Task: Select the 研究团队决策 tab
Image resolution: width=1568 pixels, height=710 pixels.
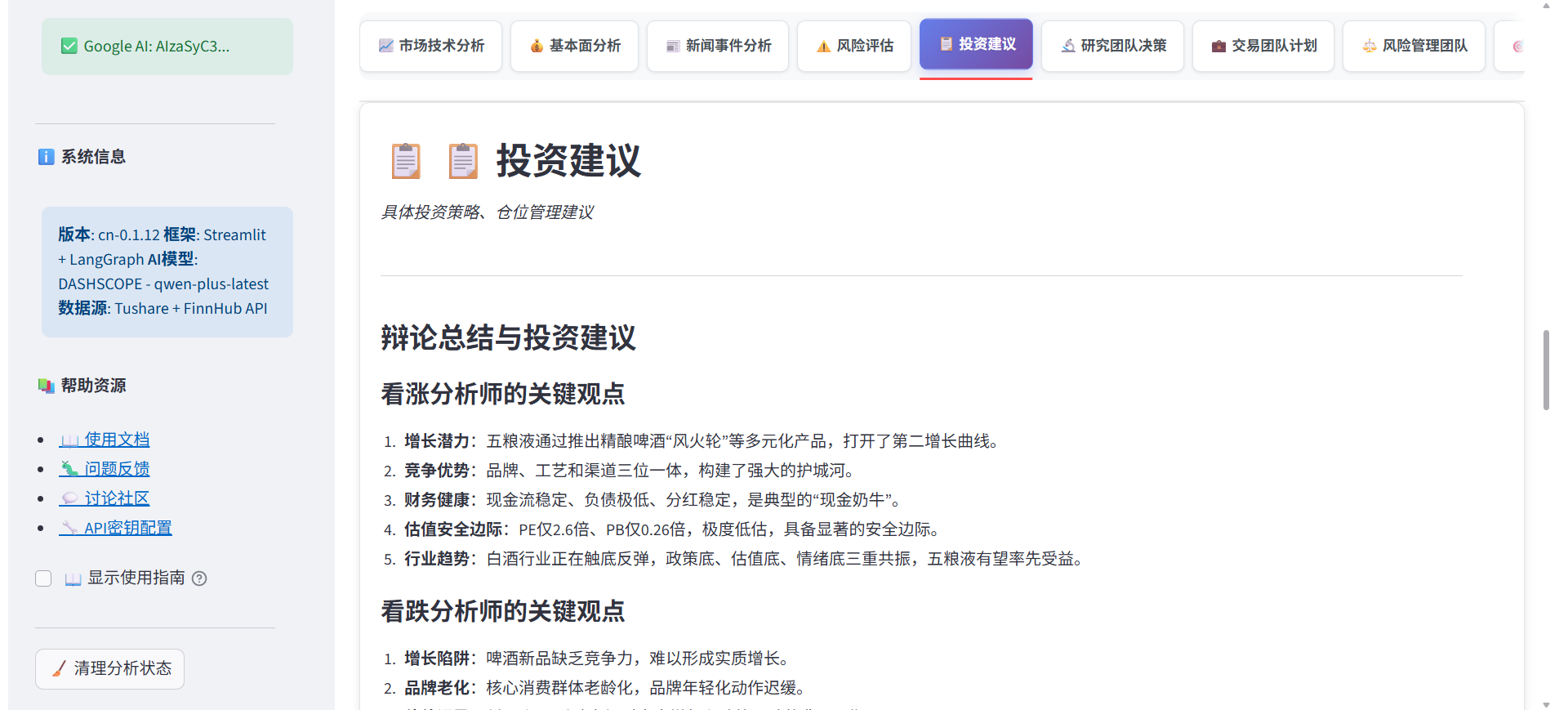Action: pyautogui.click(x=1111, y=46)
